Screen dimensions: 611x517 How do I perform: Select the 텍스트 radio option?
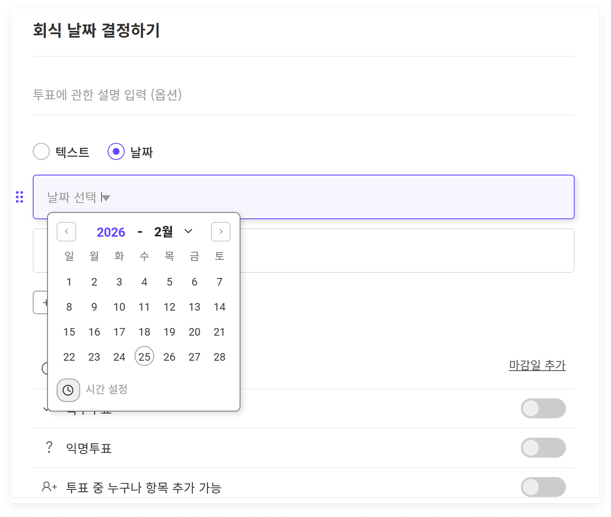coord(41,152)
